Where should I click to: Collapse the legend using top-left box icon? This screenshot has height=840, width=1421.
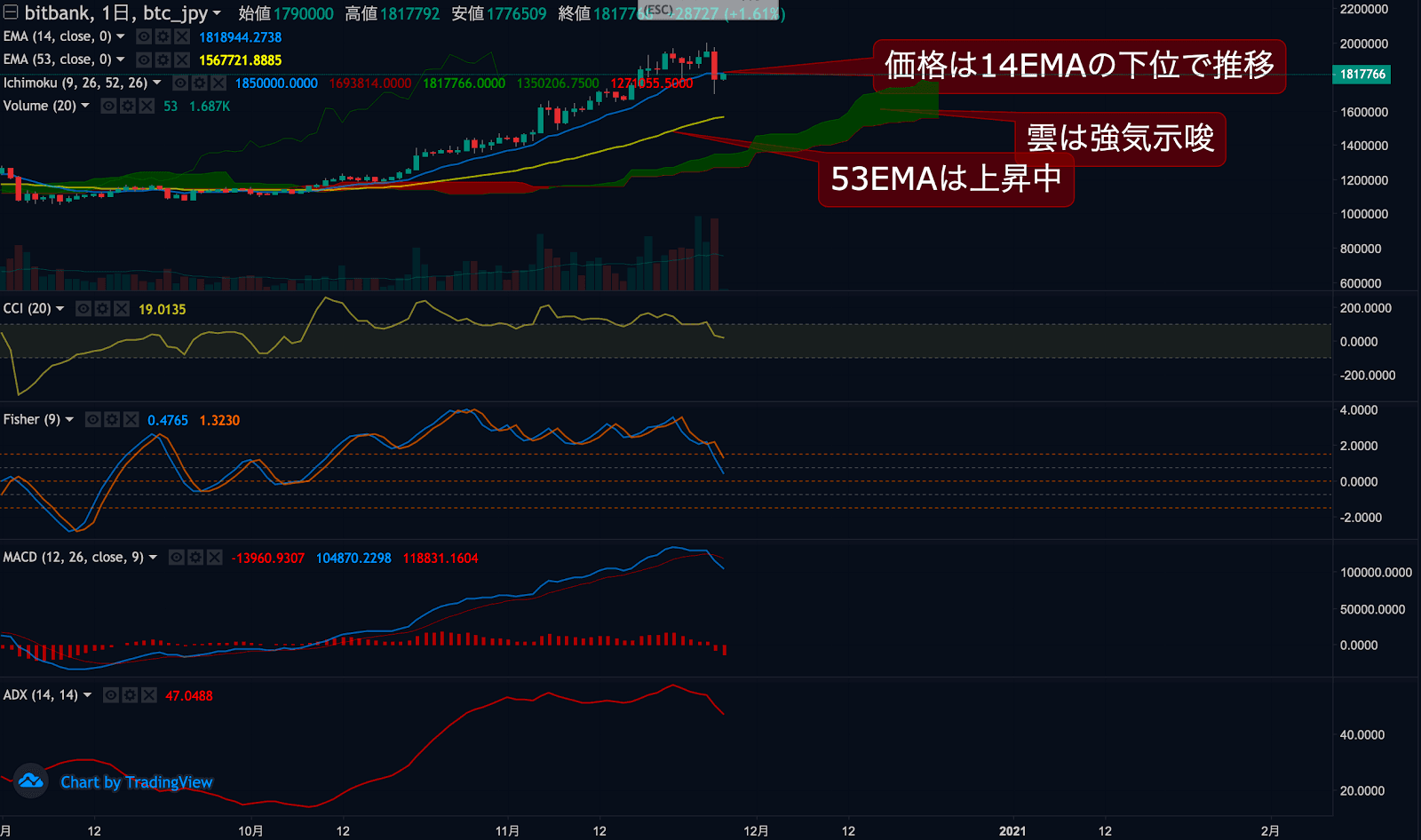(x=11, y=12)
